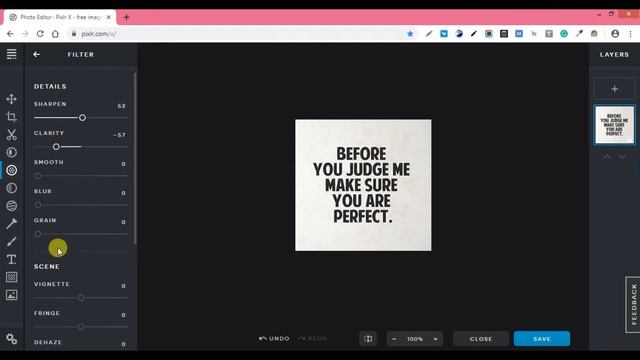Click the Close button

pyautogui.click(x=481, y=339)
